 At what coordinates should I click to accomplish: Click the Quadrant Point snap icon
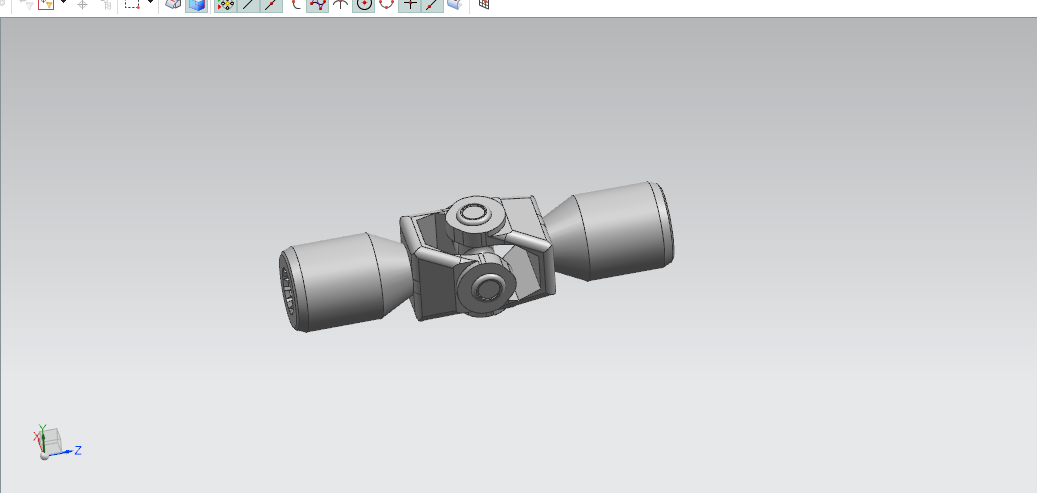[387, 4]
